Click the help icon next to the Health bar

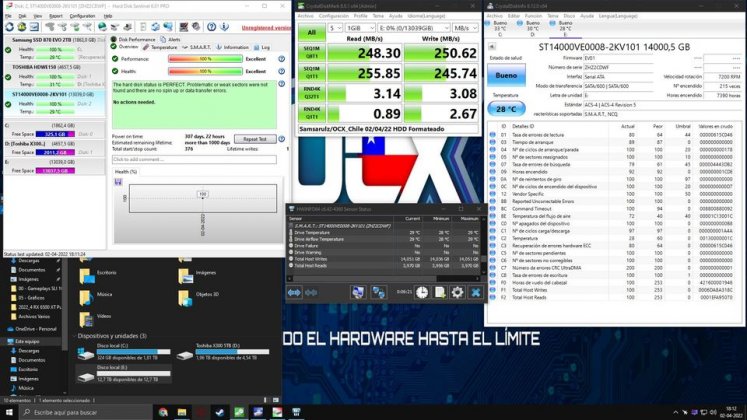[x=282, y=71]
